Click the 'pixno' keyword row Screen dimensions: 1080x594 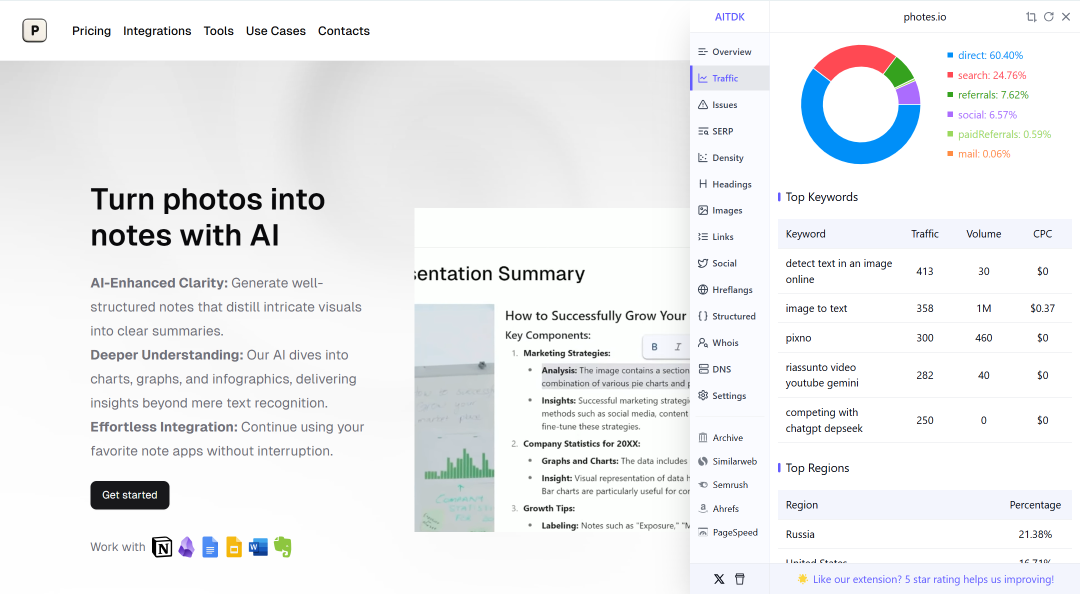tap(924, 338)
